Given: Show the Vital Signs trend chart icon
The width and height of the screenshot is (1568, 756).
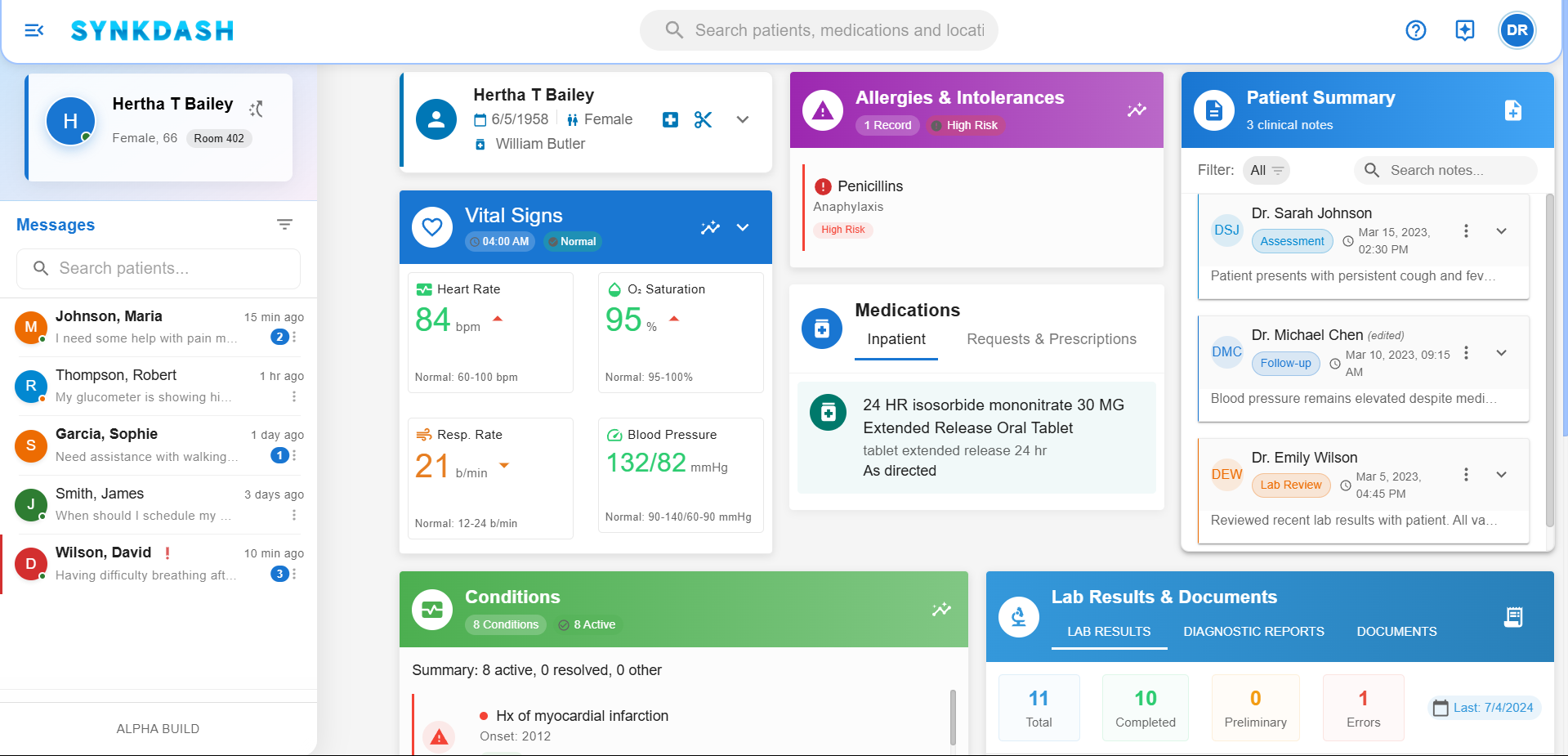Looking at the screenshot, I should tap(710, 227).
